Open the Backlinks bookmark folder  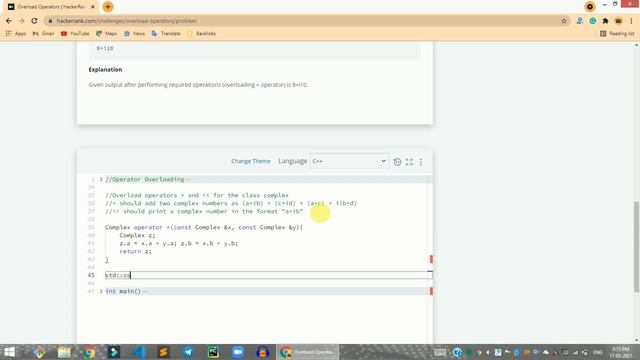201,33
